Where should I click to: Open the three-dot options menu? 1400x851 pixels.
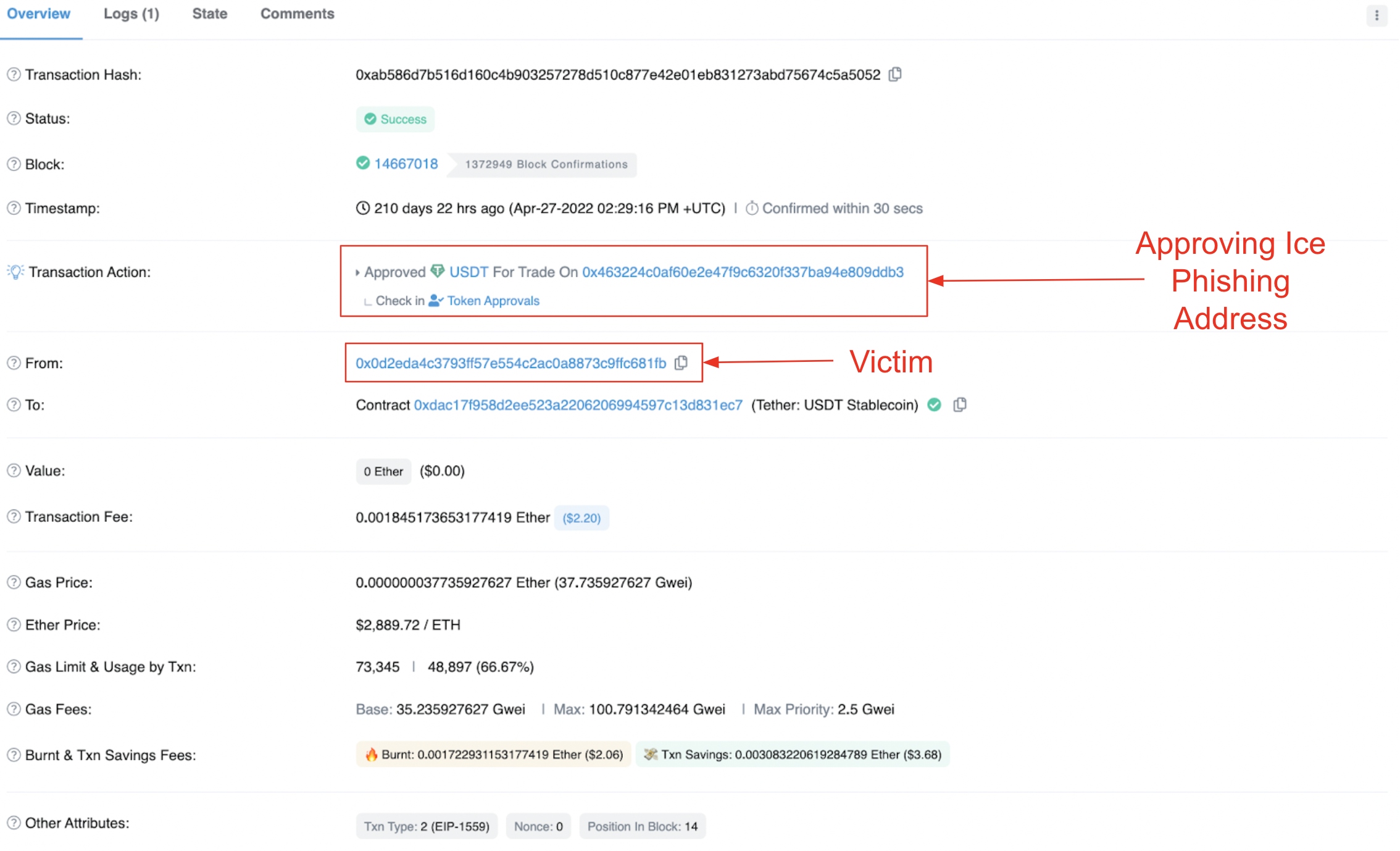pyautogui.click(x=1377, y=15)
